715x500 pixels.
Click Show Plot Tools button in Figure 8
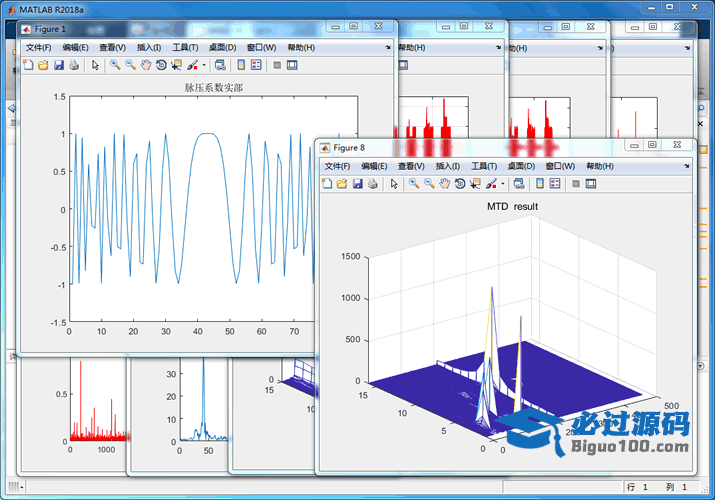tap(591, 184)
